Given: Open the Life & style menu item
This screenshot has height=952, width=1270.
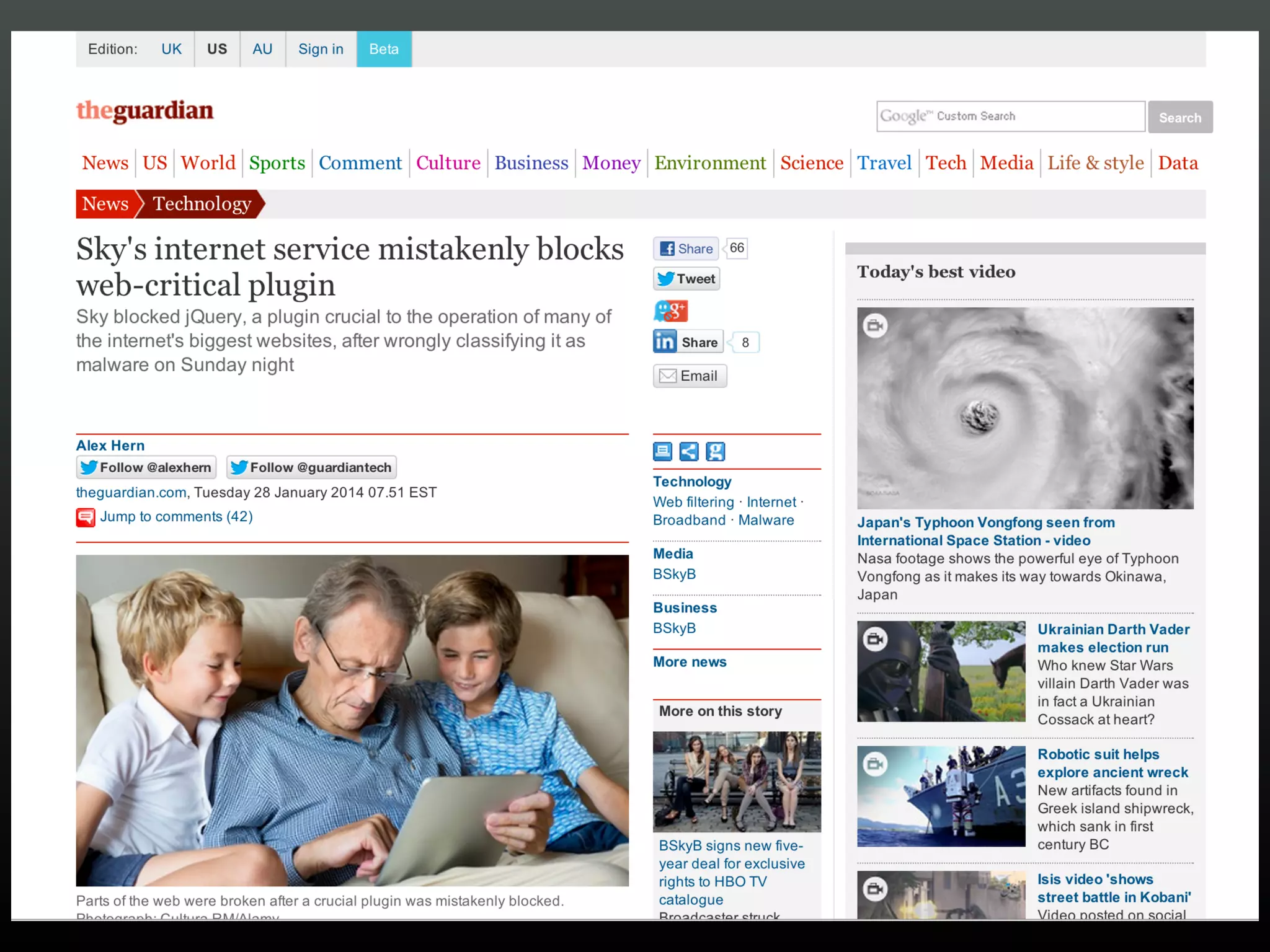Looking at the screenshot, I should click(1095, 163).
